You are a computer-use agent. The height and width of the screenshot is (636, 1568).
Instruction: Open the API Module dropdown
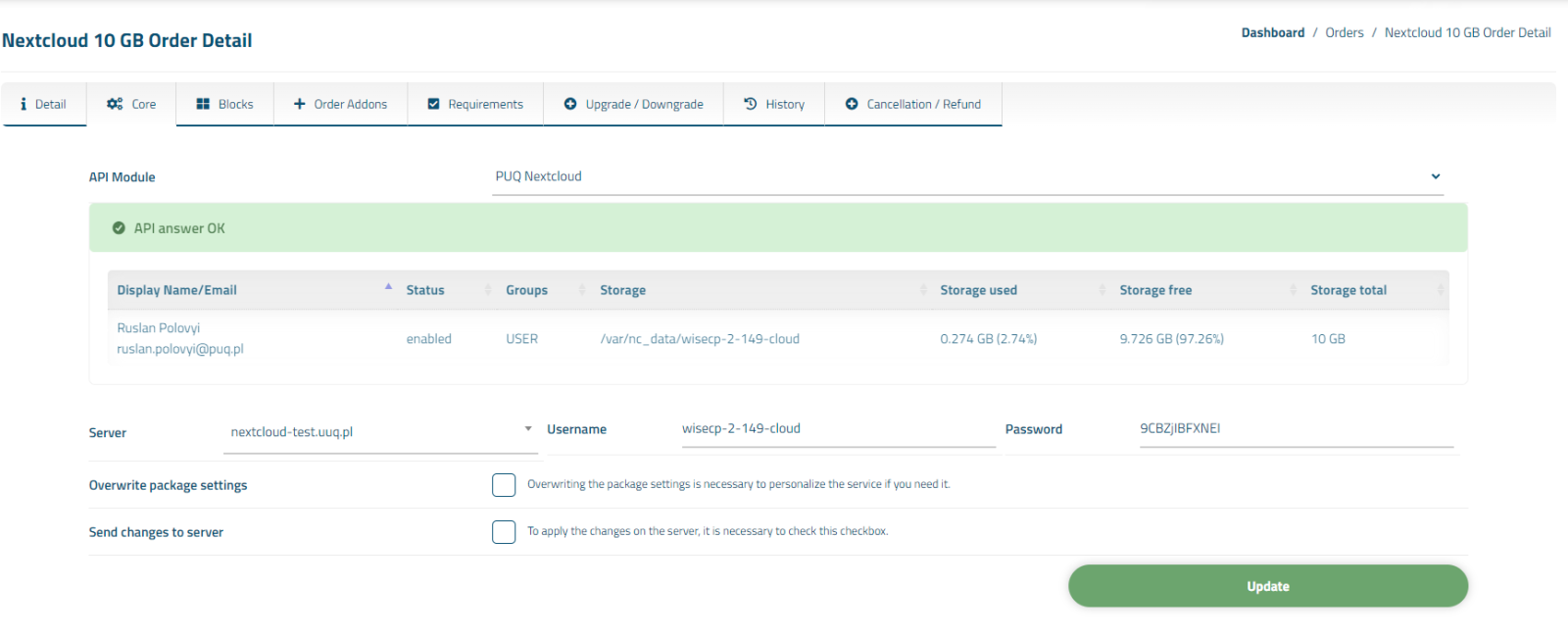click(x=967, y=177)
